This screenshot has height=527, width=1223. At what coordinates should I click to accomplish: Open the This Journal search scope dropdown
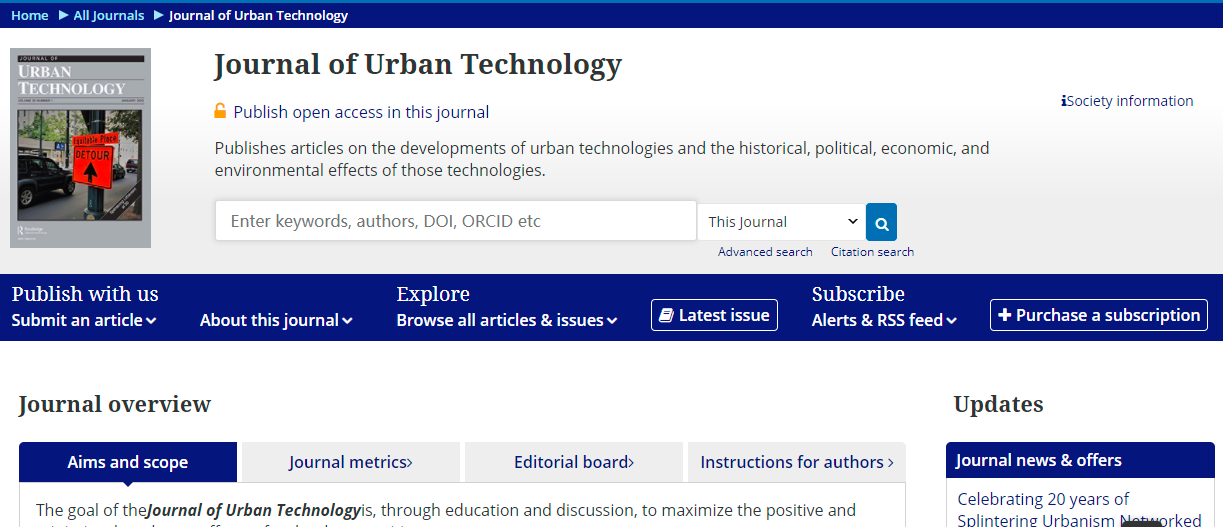(782, 222)
